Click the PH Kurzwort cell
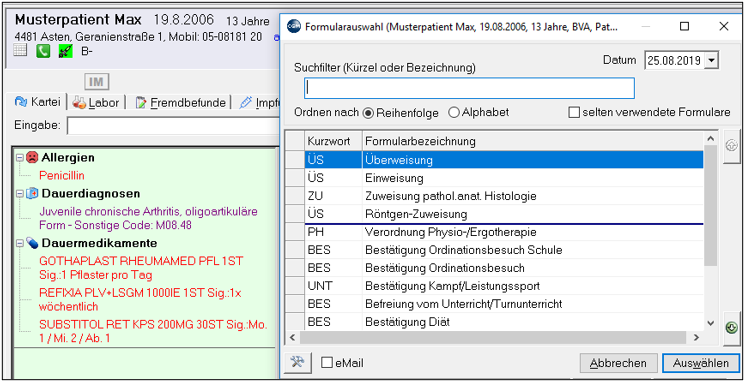This screenshot has width=745, height=381. click(x=333, y=232)
